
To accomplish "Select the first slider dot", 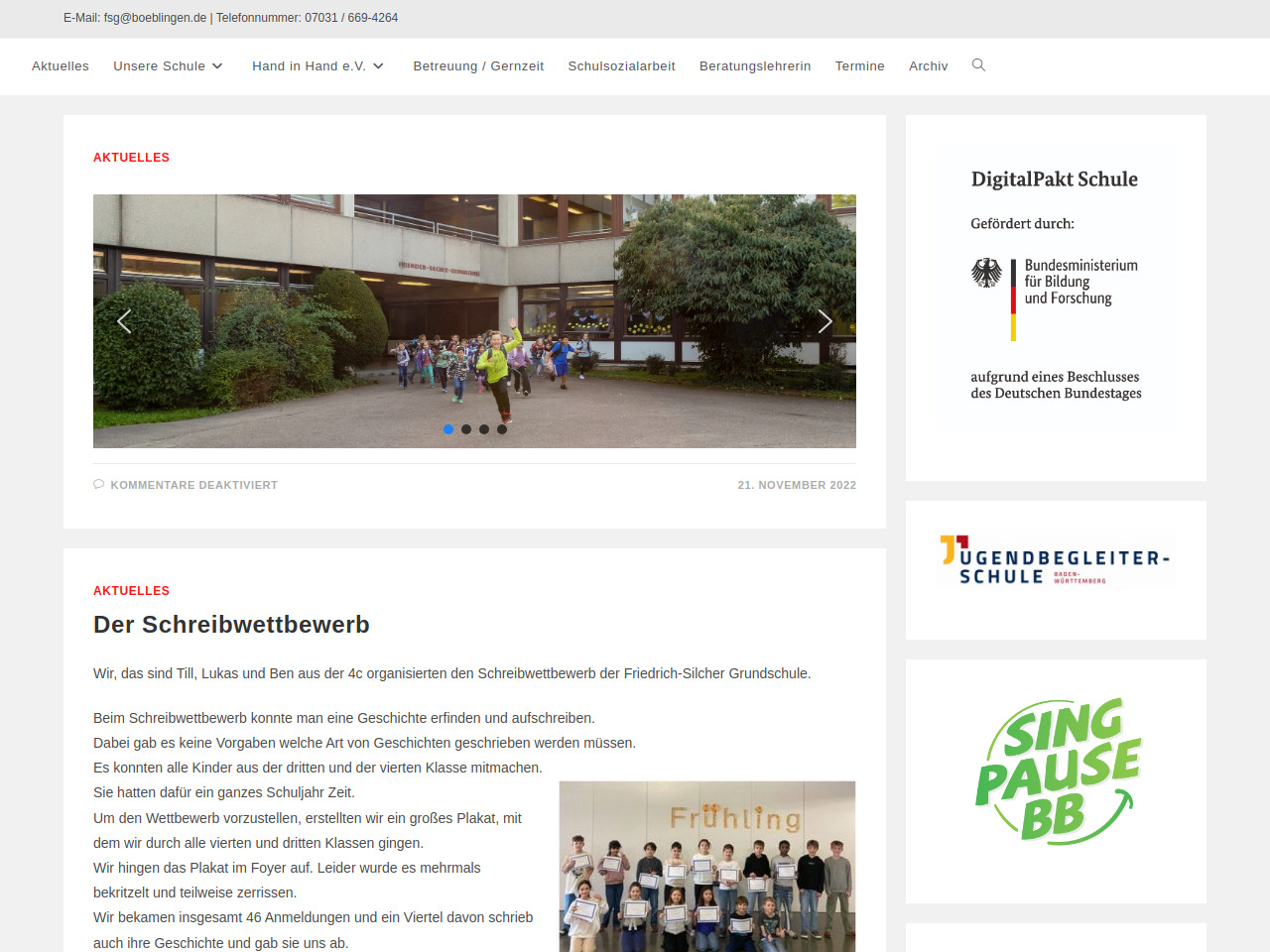I will tap(448, 429).
